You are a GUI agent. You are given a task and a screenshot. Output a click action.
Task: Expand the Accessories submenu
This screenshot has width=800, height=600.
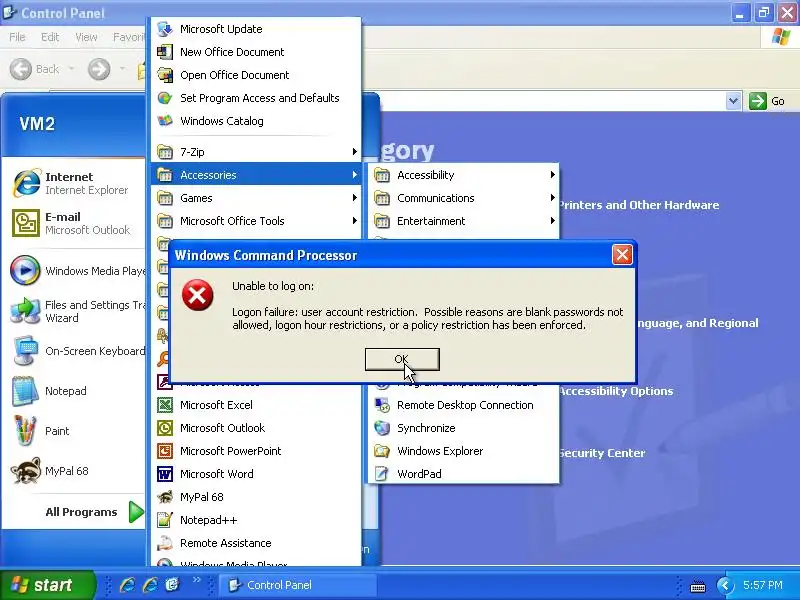pos(256,175)
